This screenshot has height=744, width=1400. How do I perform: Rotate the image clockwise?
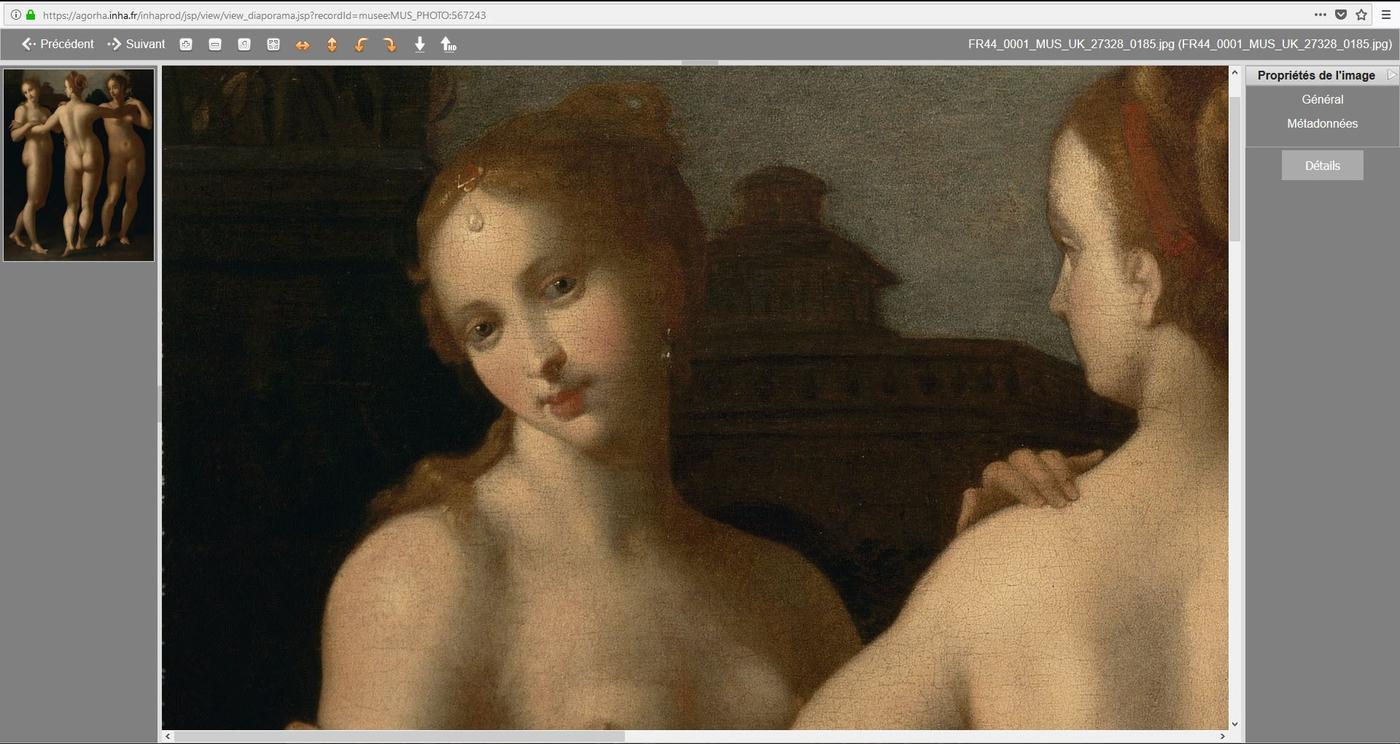[390, 45]
